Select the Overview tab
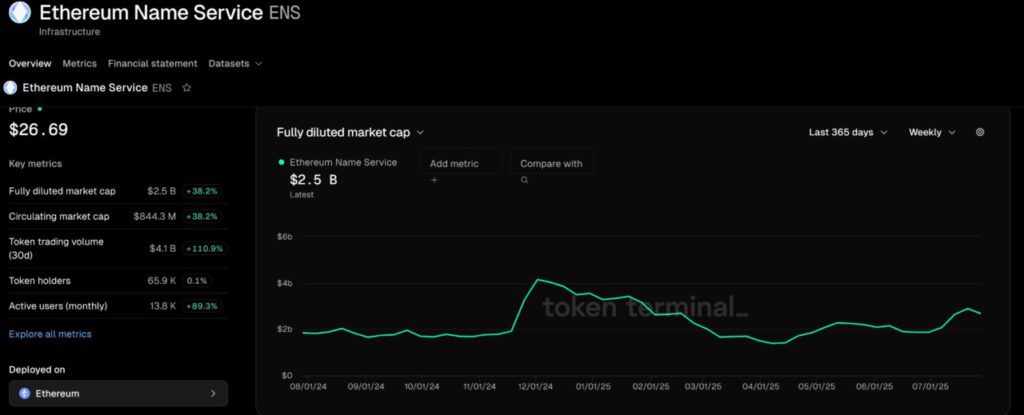 29,63
